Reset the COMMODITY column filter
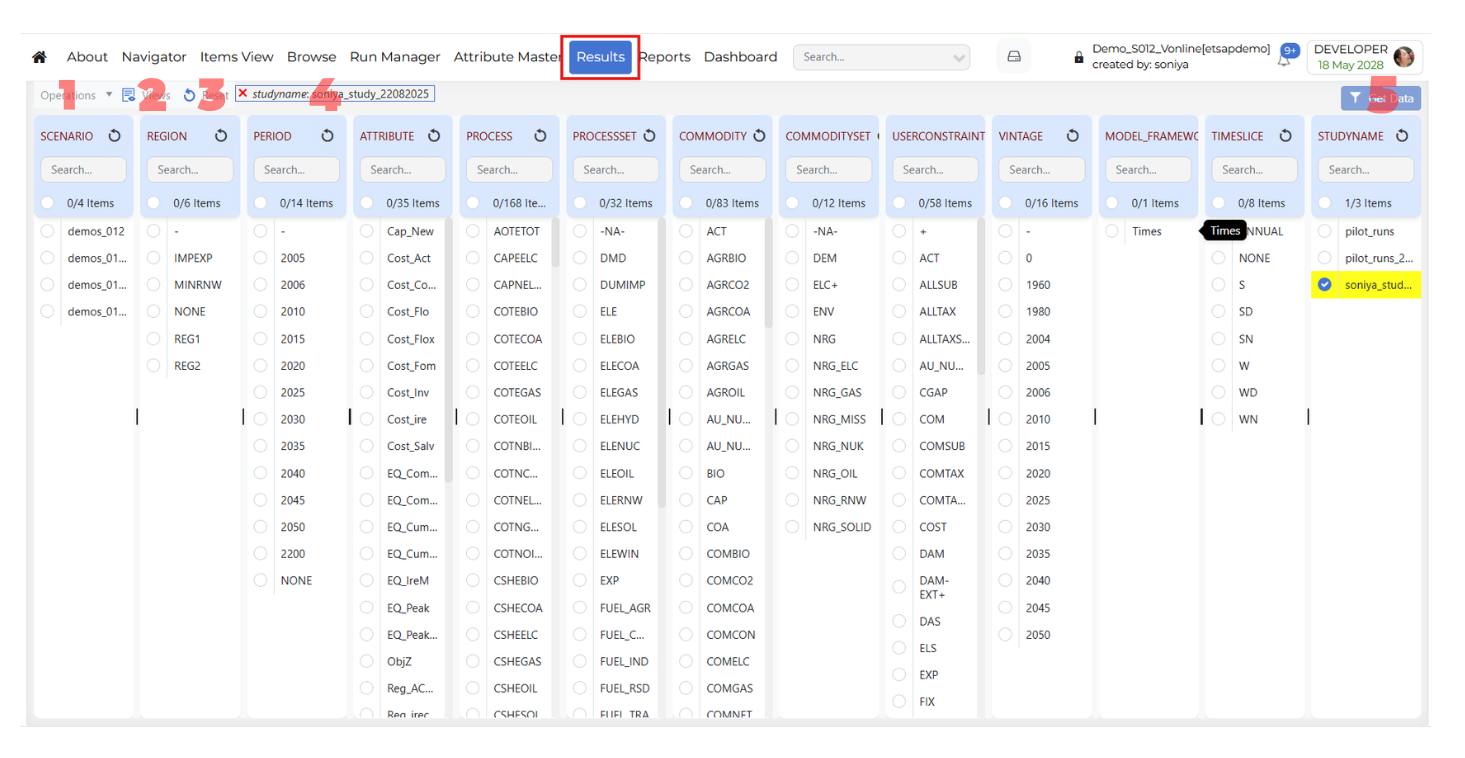The image size is (1465, 758). pyautogui.click(x=759, y=136)
